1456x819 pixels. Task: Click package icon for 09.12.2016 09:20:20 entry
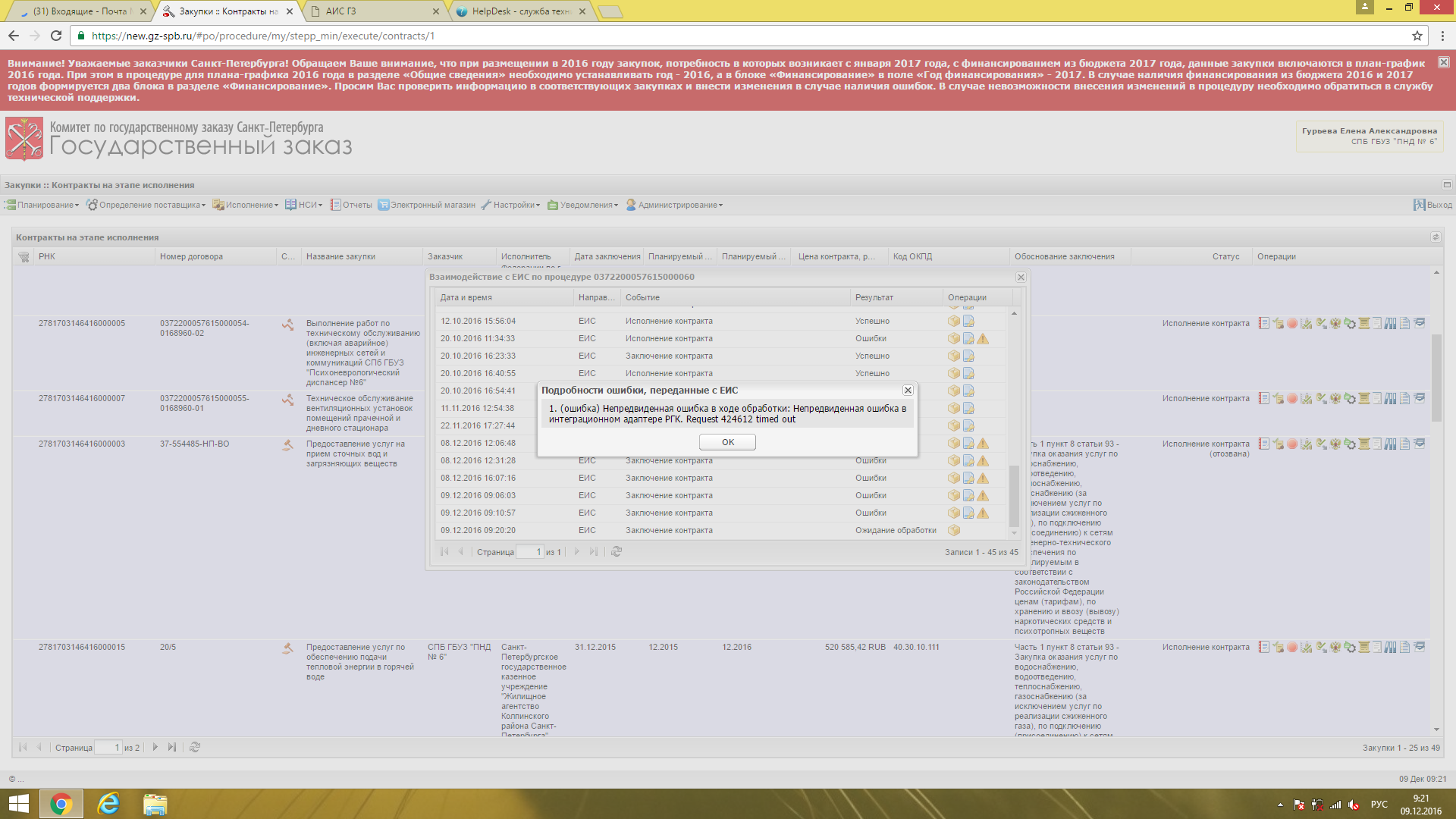point(954,531)
